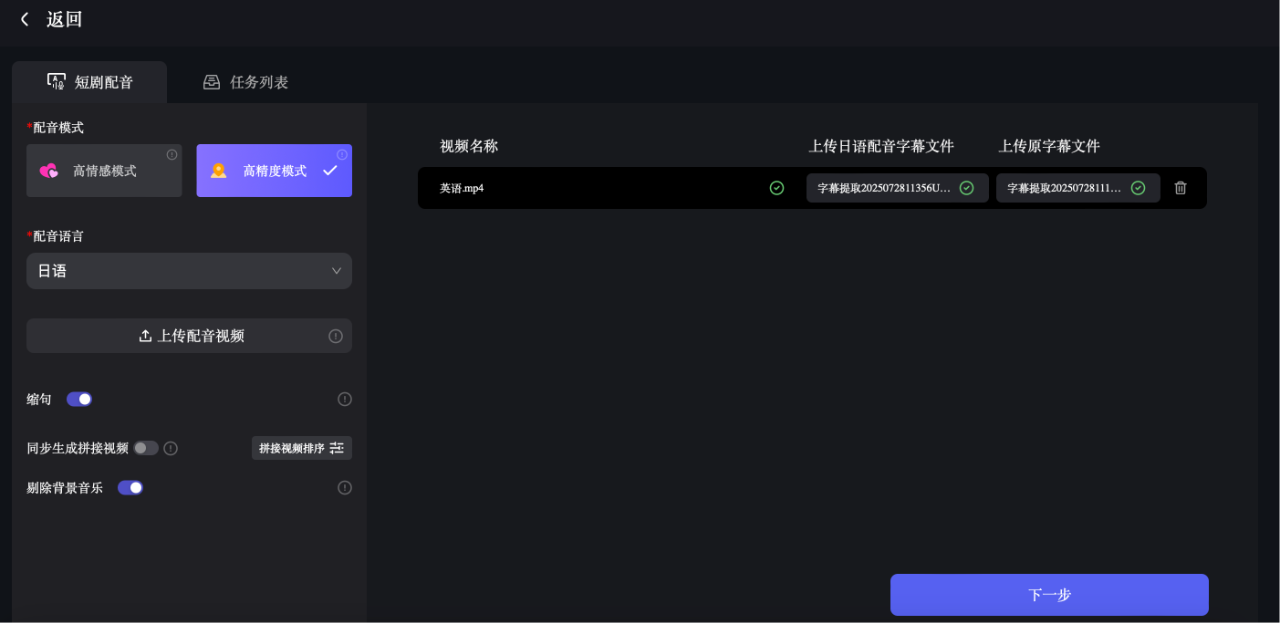Switch to the 任务列表 tab

coord(245,82)
